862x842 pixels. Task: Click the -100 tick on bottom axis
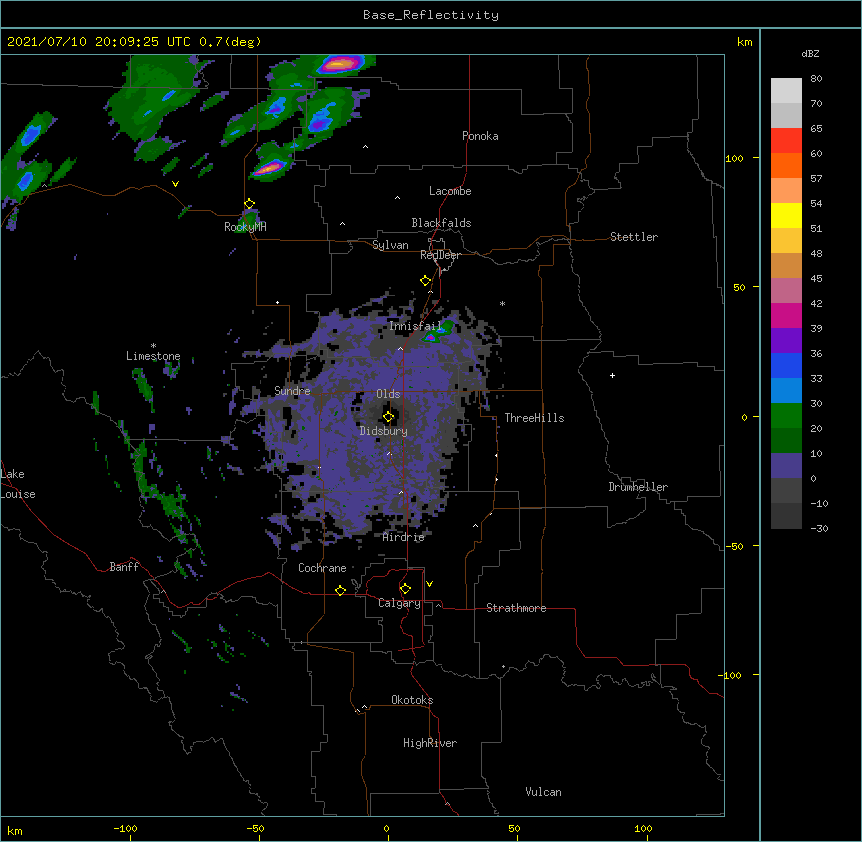(x=125, y=828)
